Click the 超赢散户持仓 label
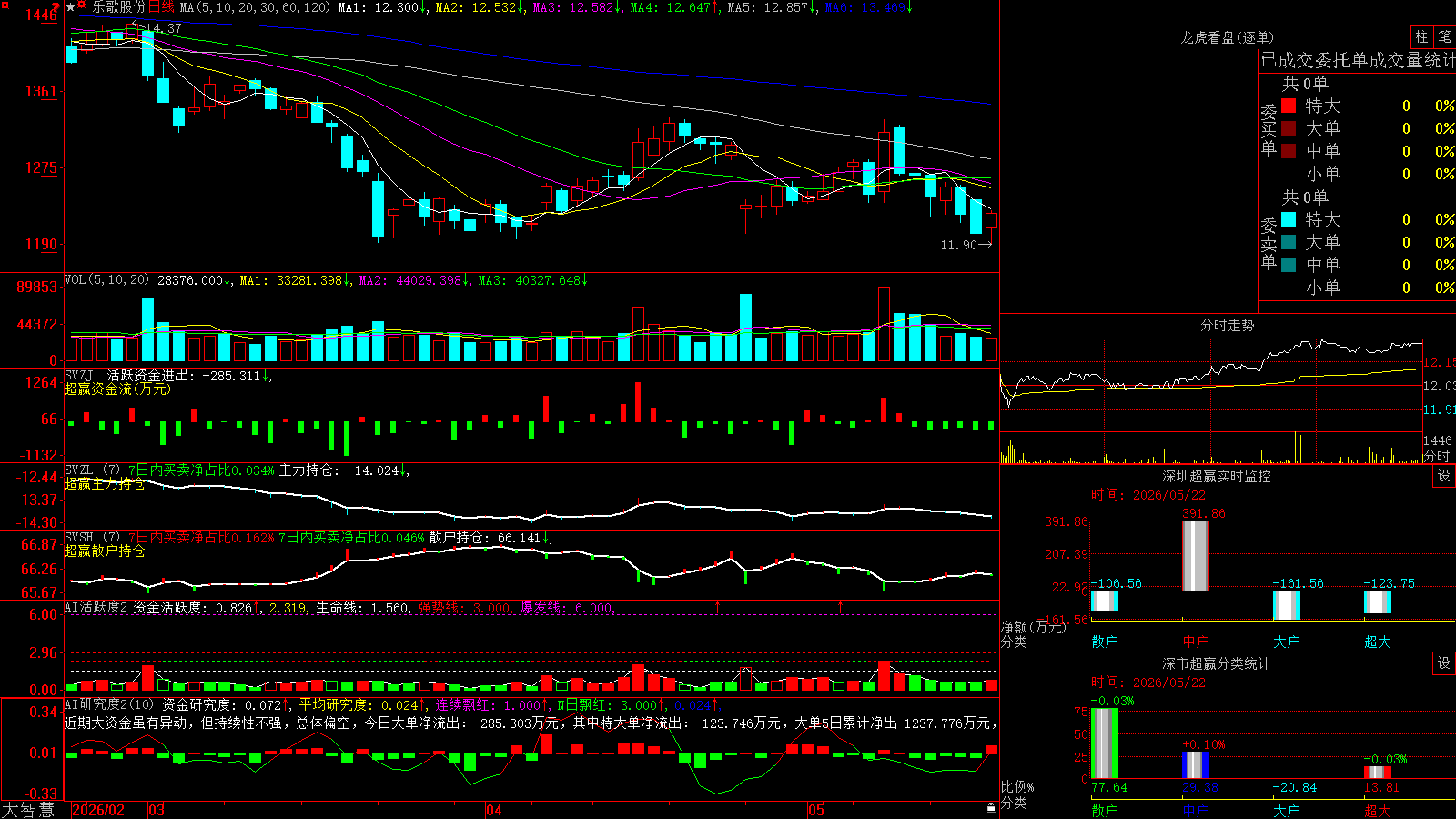This screenshot has width=1456, height=819. click(x=105, y=551)
